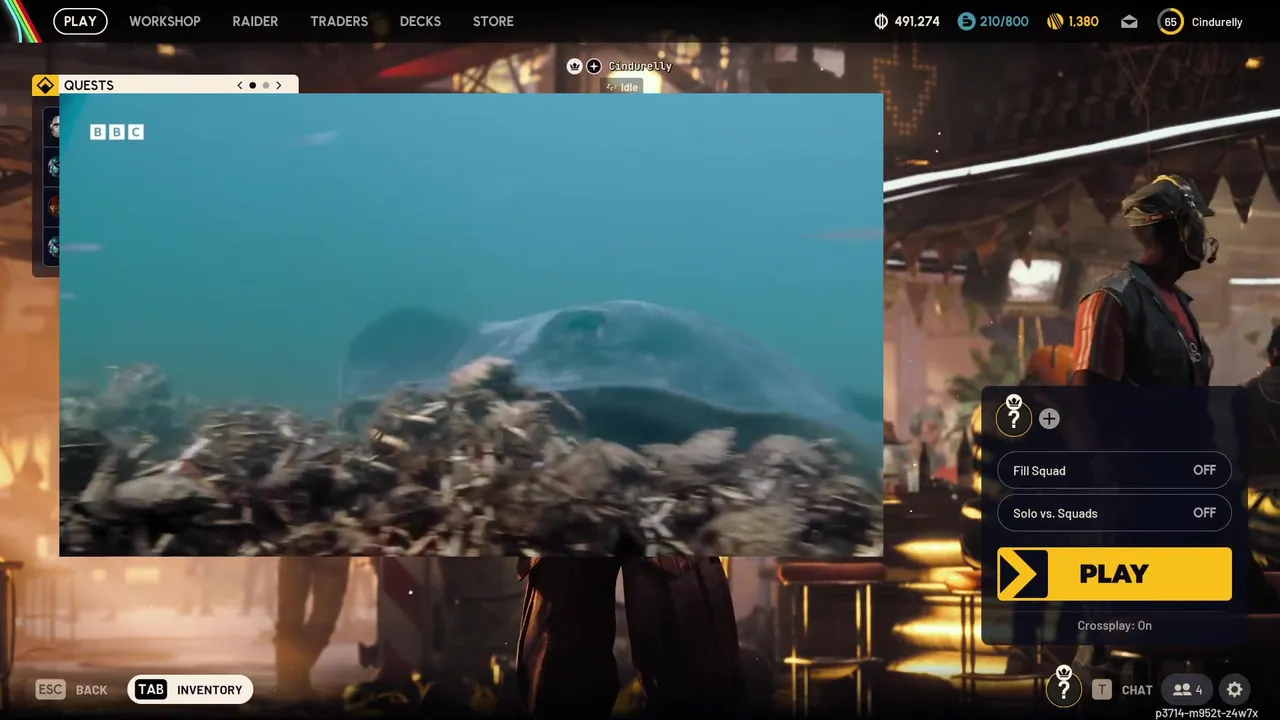
Task: Click the gold token icon beside 1,380
Action: click(1055, 21)
